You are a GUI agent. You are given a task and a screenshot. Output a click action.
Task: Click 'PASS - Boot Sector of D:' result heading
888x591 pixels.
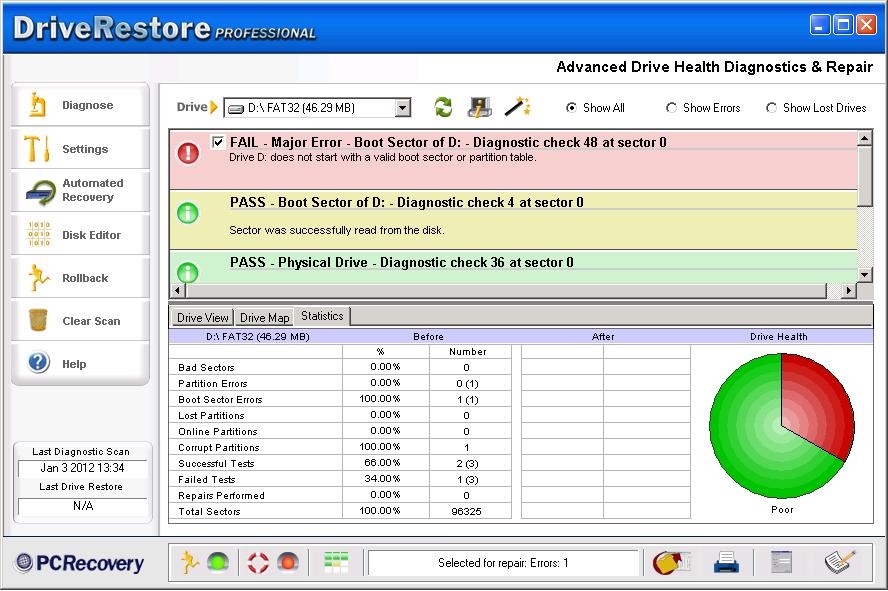pos(406,202)
